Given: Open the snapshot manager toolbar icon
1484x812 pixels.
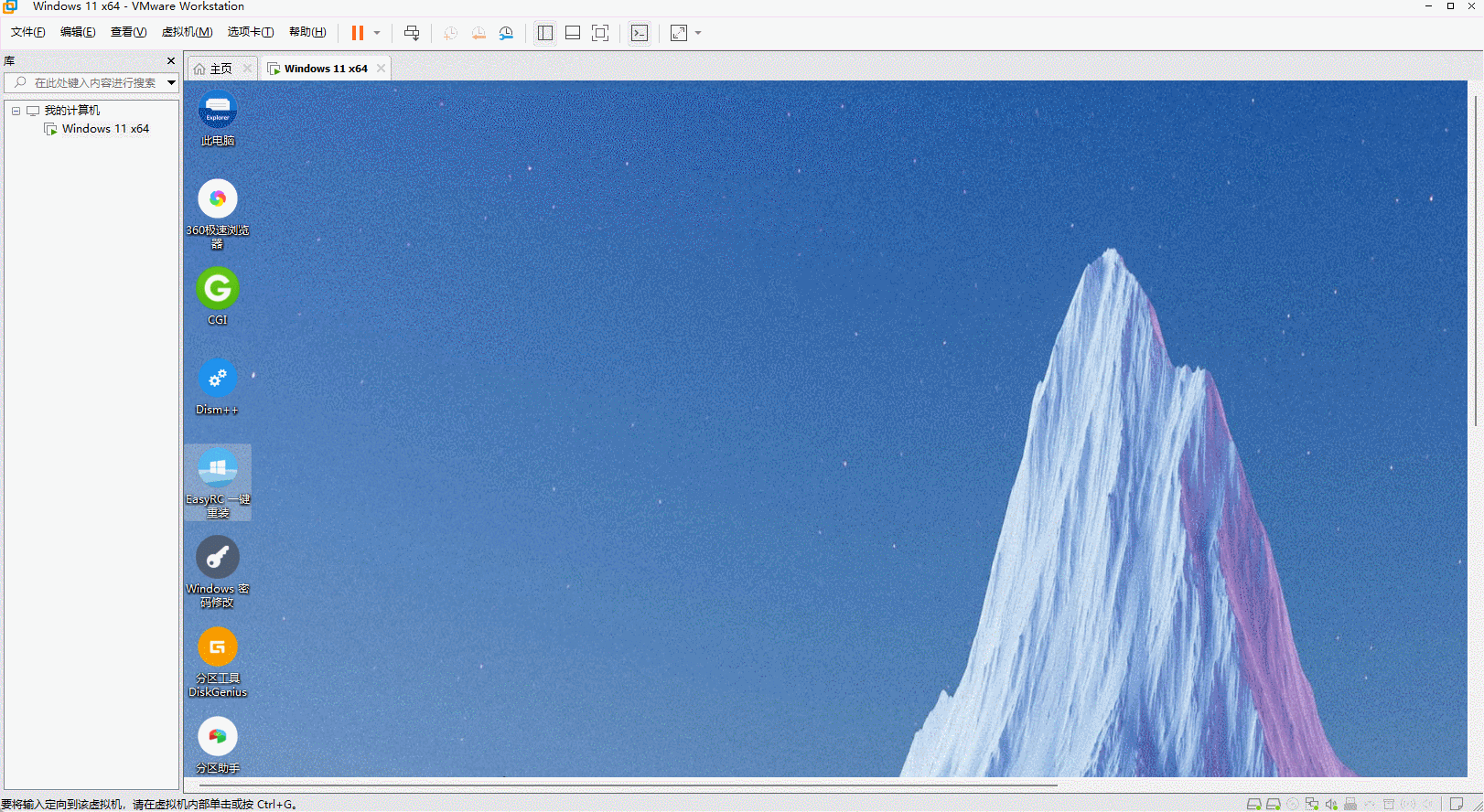Looking at the screenshot, I should pos(506,33).
